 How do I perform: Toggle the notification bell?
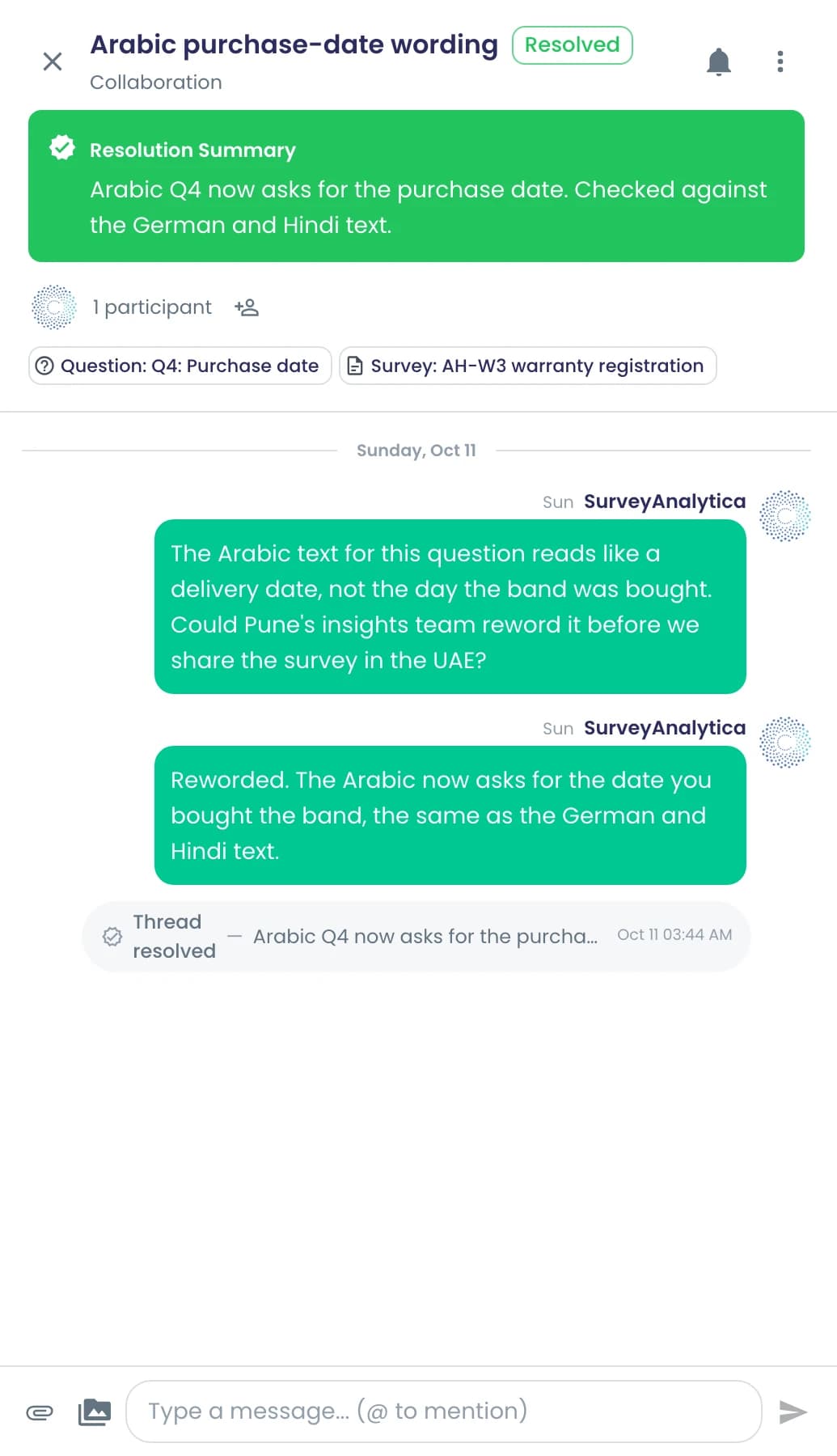(718, 61)
